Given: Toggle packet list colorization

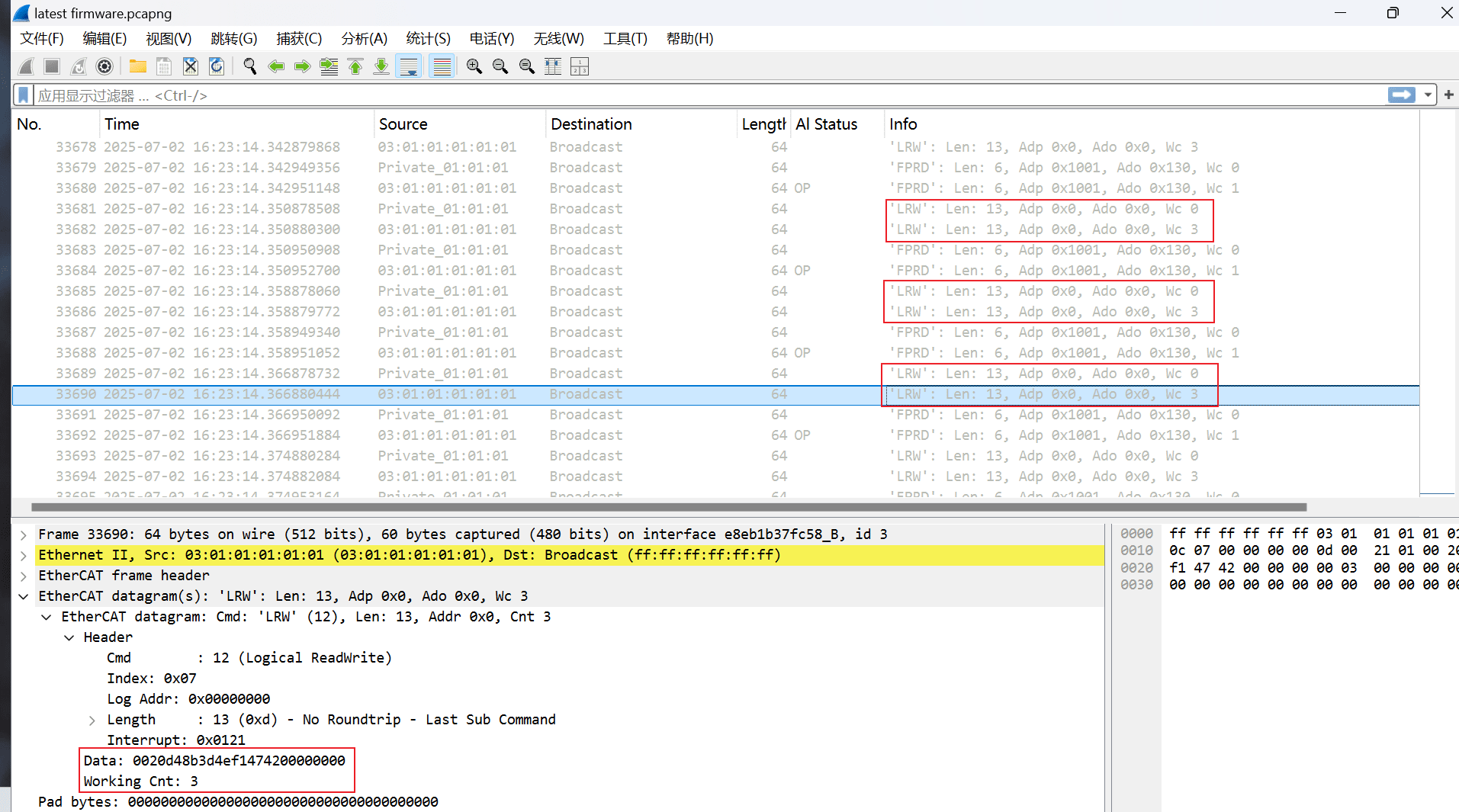Looking at the screenshot, I should click(442, 66).
